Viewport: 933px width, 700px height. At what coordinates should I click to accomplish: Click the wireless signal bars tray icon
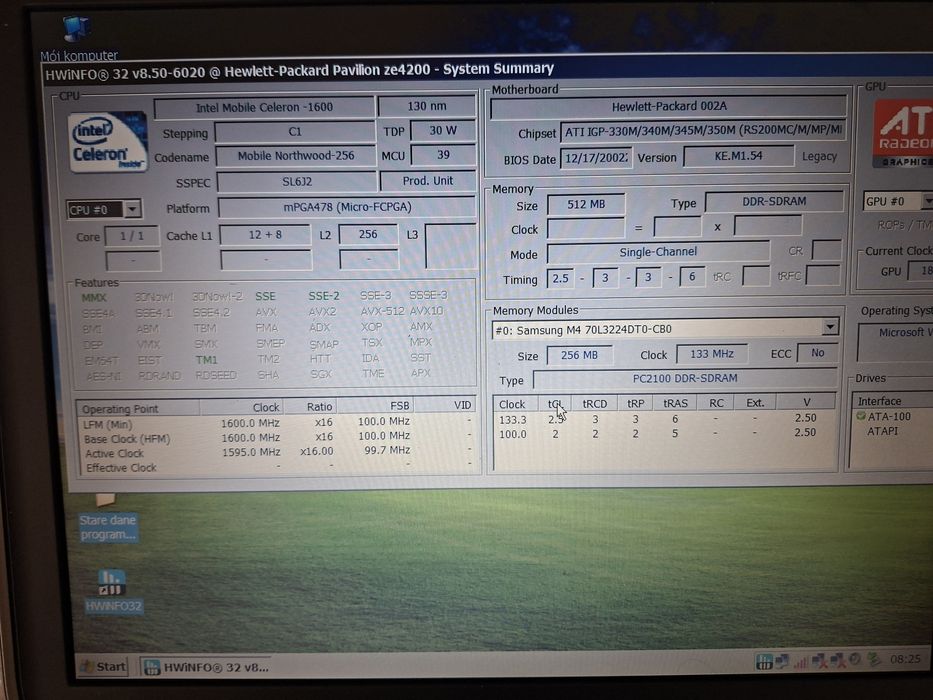(x=800, y=661)
